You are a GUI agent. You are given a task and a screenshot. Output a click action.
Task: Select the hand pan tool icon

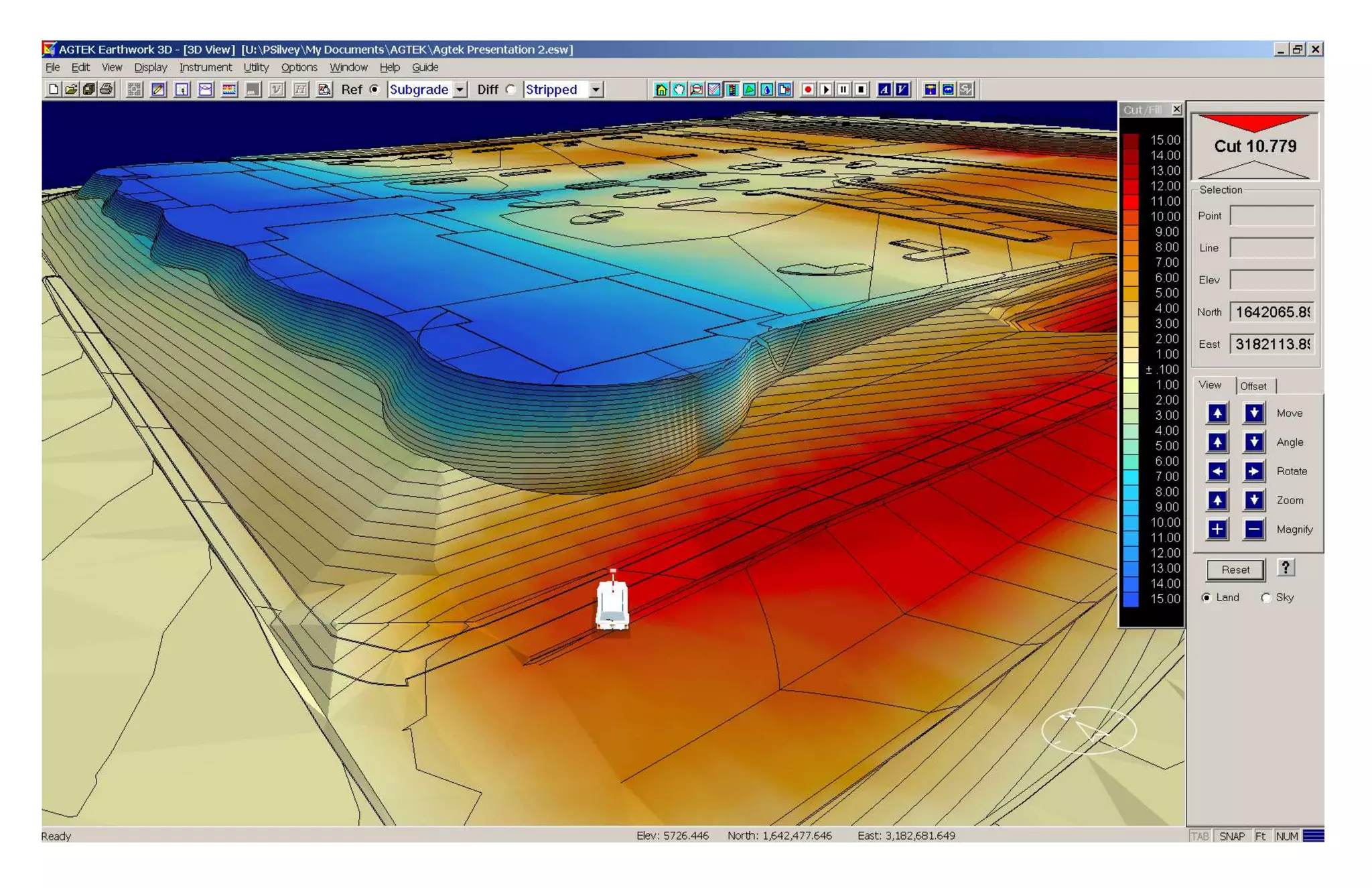coord(679,89)
